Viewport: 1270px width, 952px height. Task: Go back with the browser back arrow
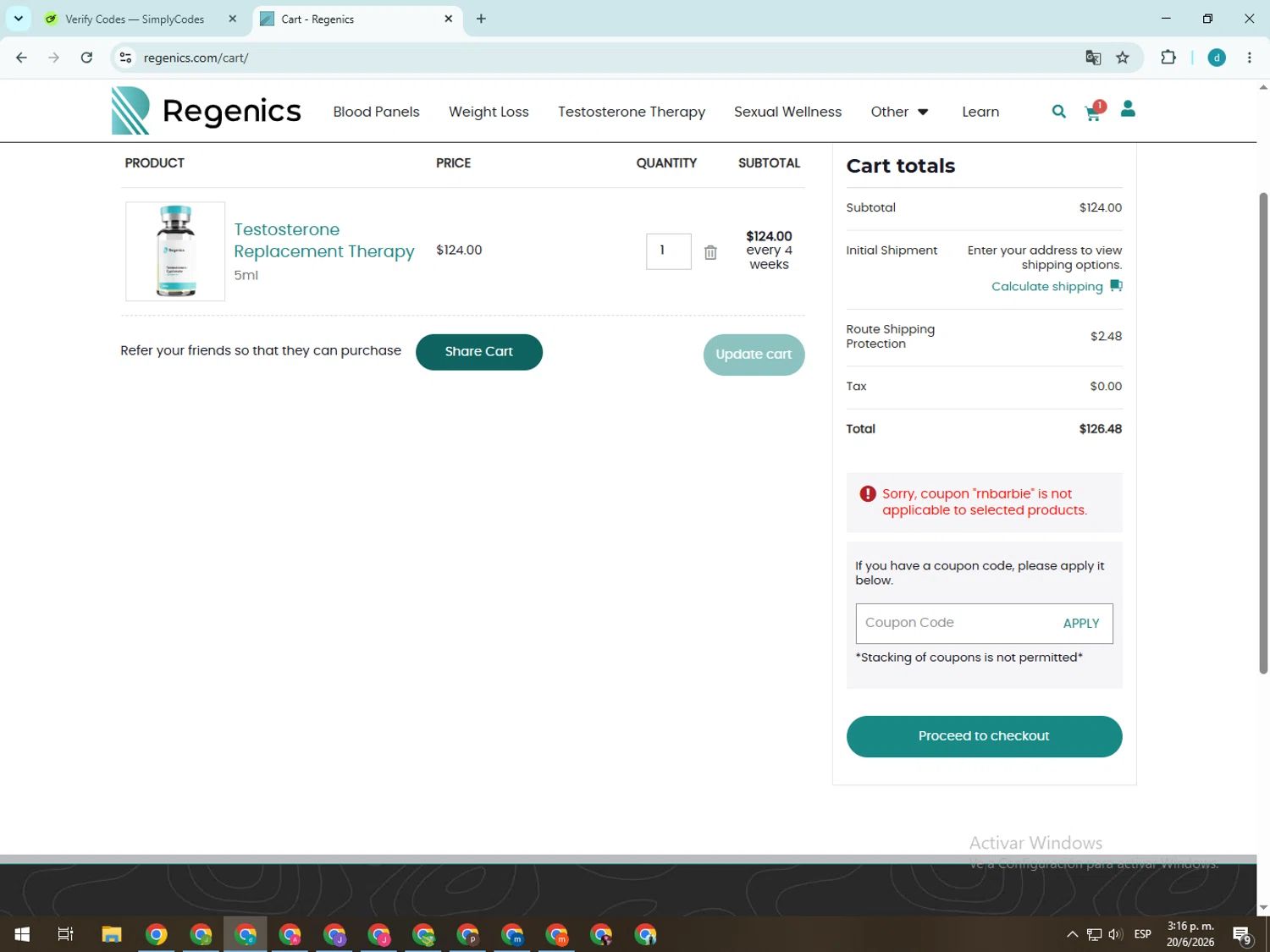[21, 58]
